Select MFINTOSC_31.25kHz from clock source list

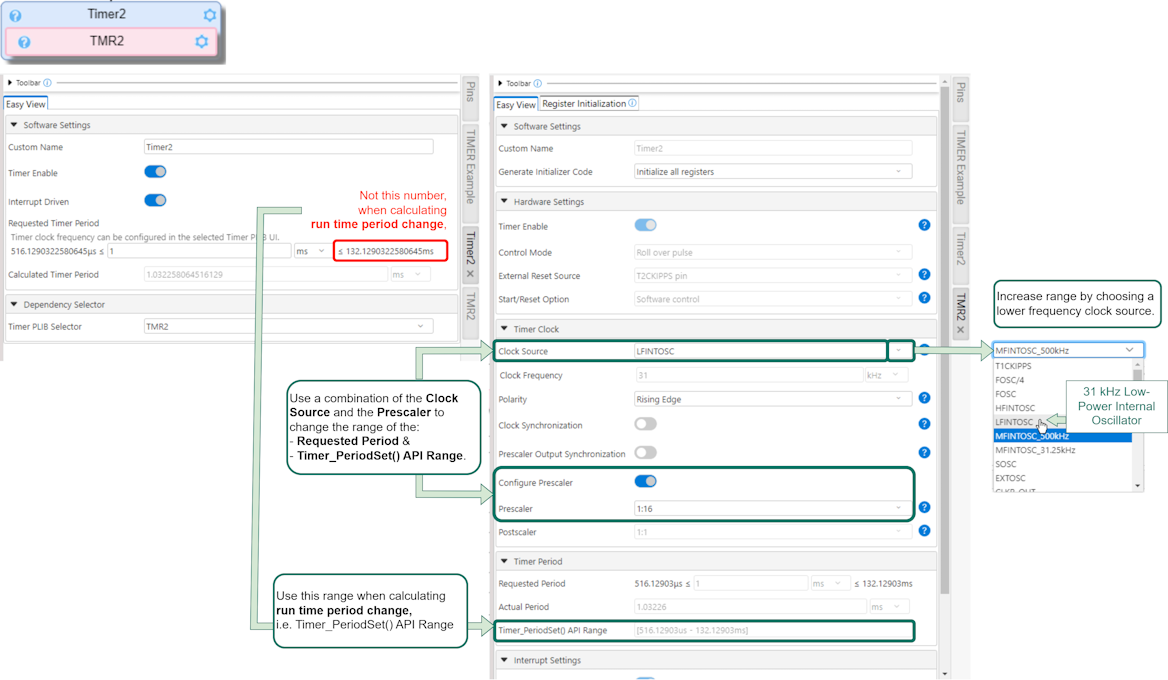[1035, 450]
